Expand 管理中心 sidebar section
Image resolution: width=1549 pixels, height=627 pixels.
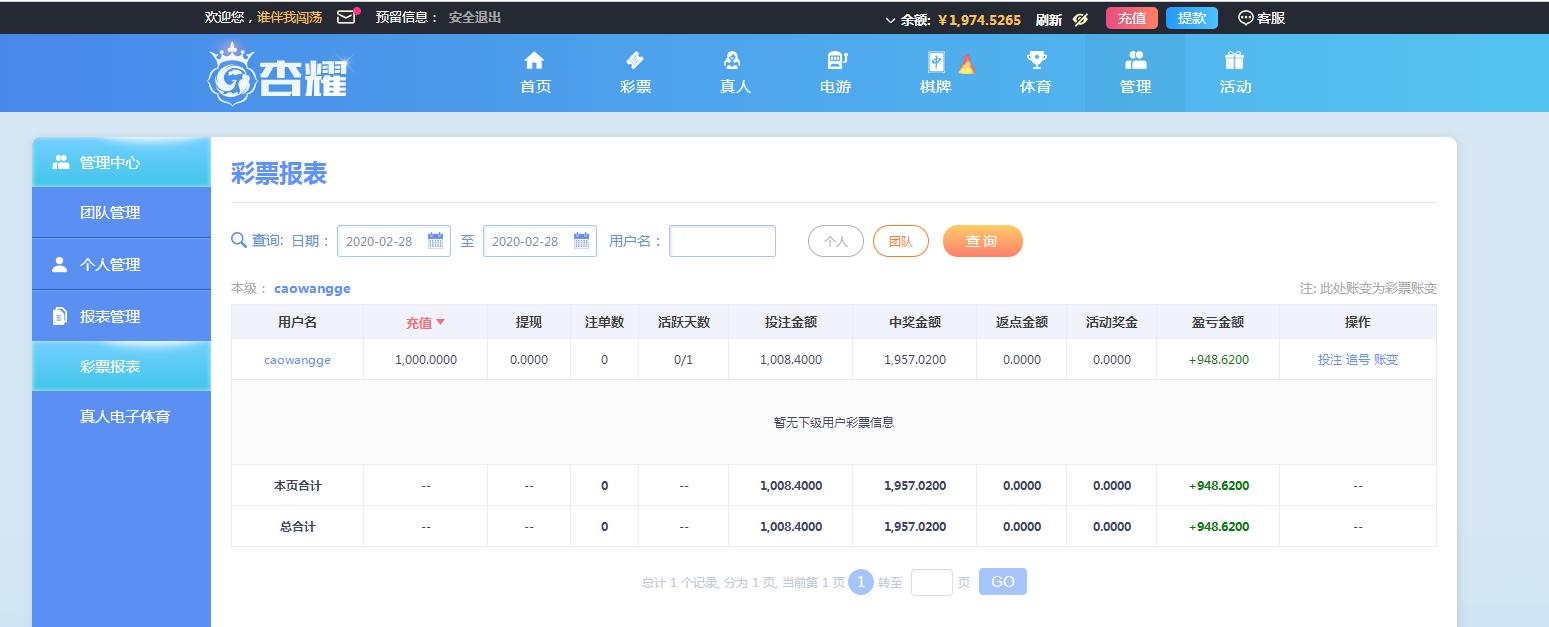(x=121, y=162)
